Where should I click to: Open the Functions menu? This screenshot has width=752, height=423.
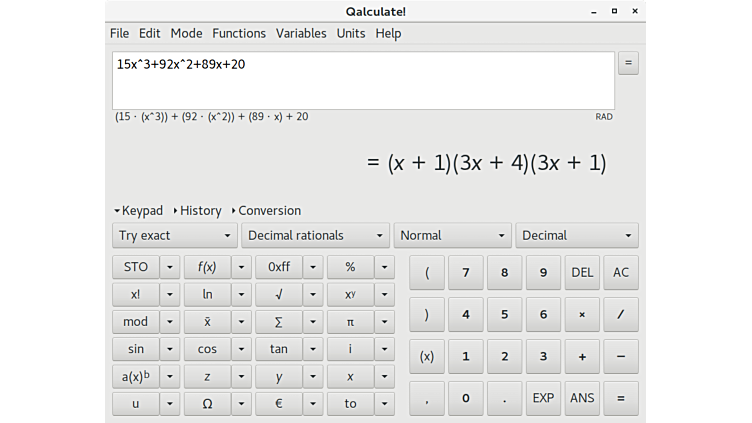pyautogui.click(x=239, y=33)
